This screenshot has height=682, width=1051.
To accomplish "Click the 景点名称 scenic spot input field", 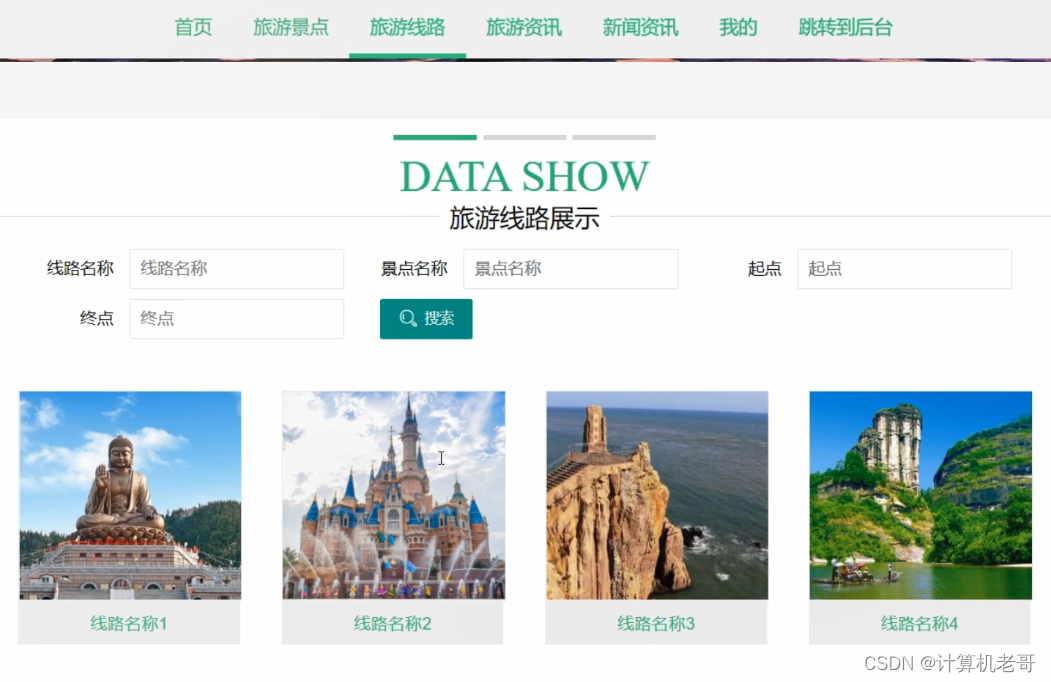I will [x=570, y=269].
